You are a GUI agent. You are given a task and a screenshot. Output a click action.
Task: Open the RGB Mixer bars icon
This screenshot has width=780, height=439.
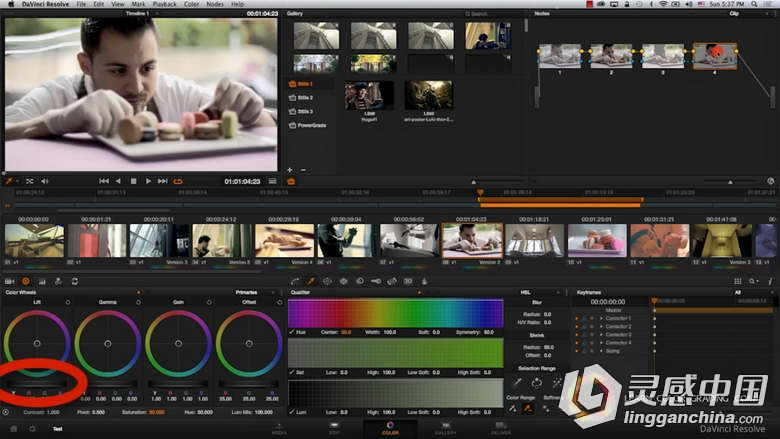point(42,281)
